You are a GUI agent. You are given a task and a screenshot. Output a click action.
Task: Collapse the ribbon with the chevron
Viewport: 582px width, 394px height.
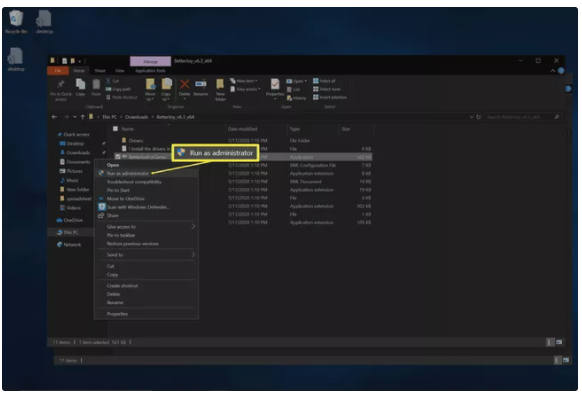click(x=553, y=71)
